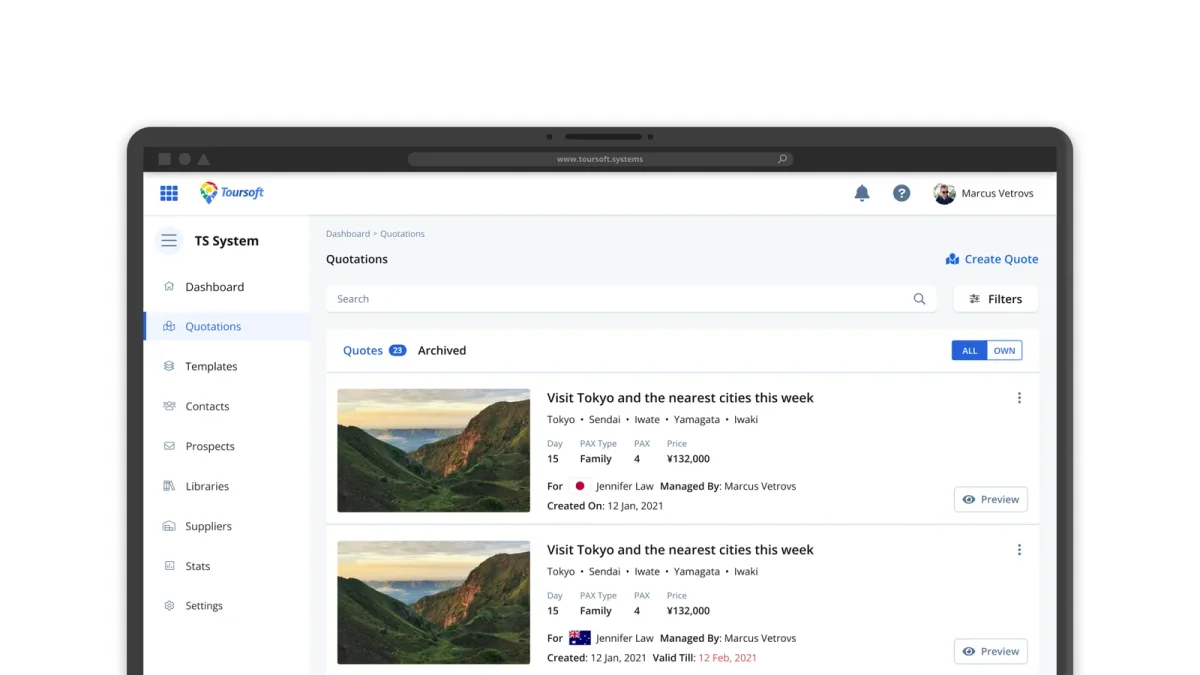Switch listing to ALL quotes

click(x=970, y=351)
